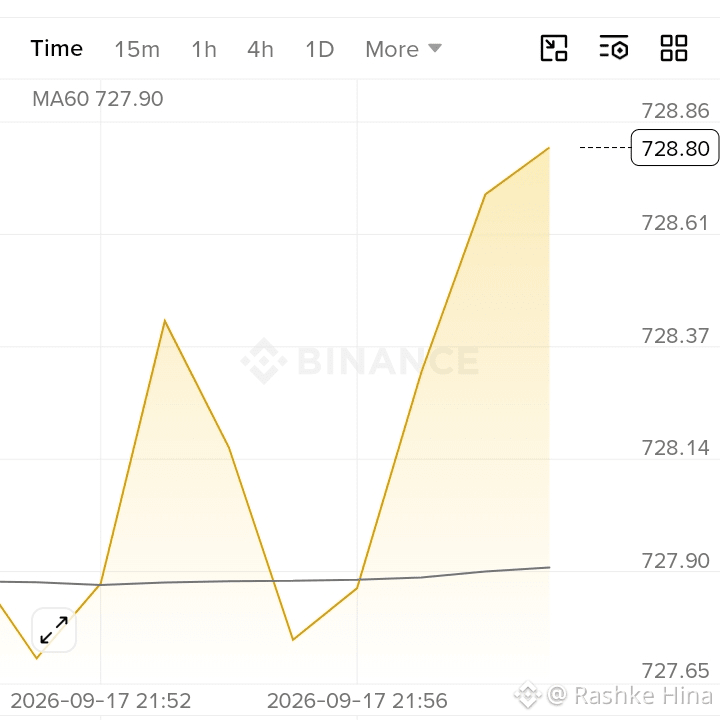The width and height of the screenshot is (720, 720).
Task: Open chart indicator settings icon
Action: 614,48
